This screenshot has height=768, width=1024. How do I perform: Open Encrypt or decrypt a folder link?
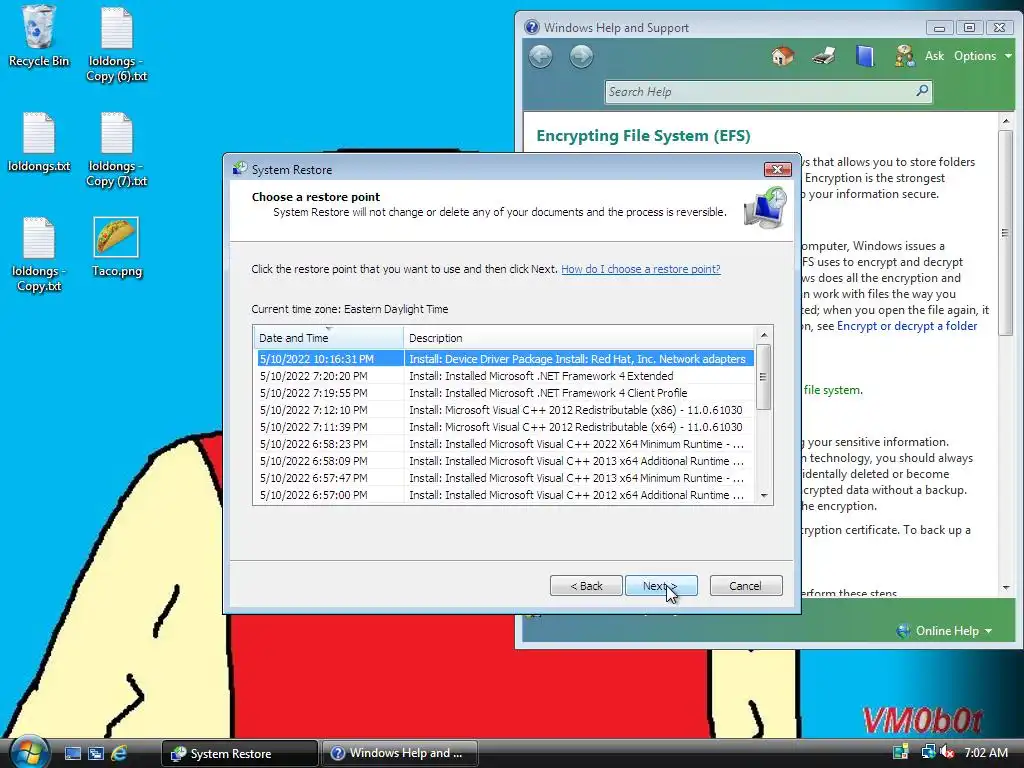(x=907, y=326)
